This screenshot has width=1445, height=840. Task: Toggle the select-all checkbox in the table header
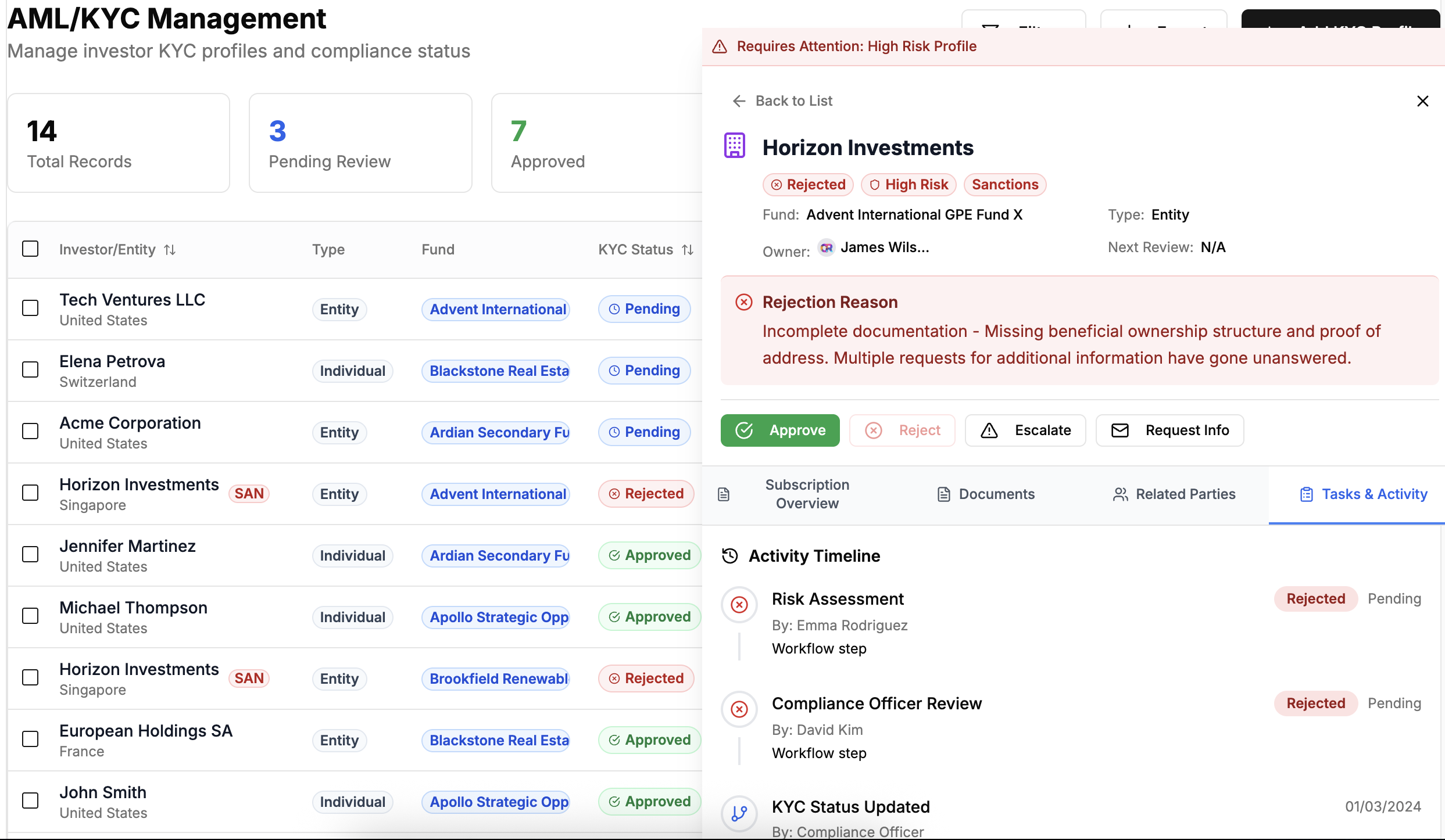click(30, 249)
